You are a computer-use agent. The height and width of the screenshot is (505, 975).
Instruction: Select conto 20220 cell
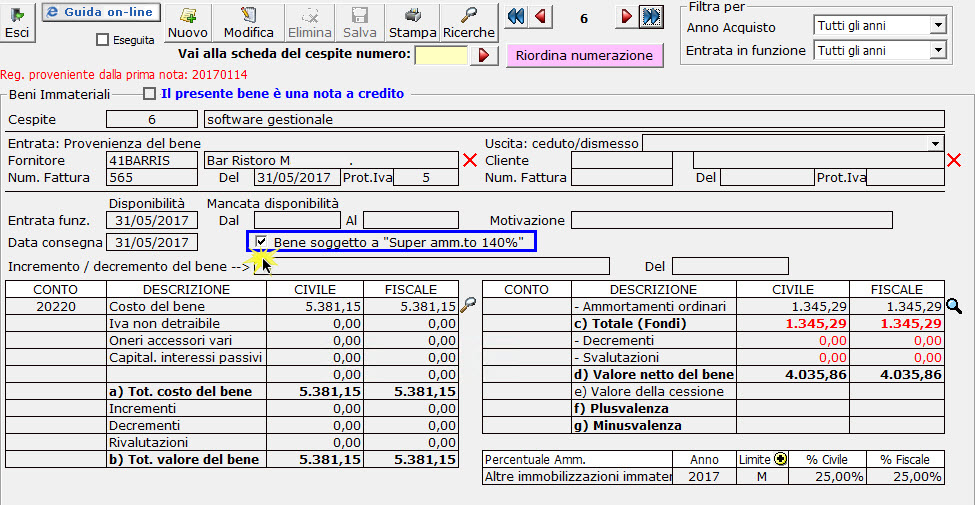[x=56, y=307]
